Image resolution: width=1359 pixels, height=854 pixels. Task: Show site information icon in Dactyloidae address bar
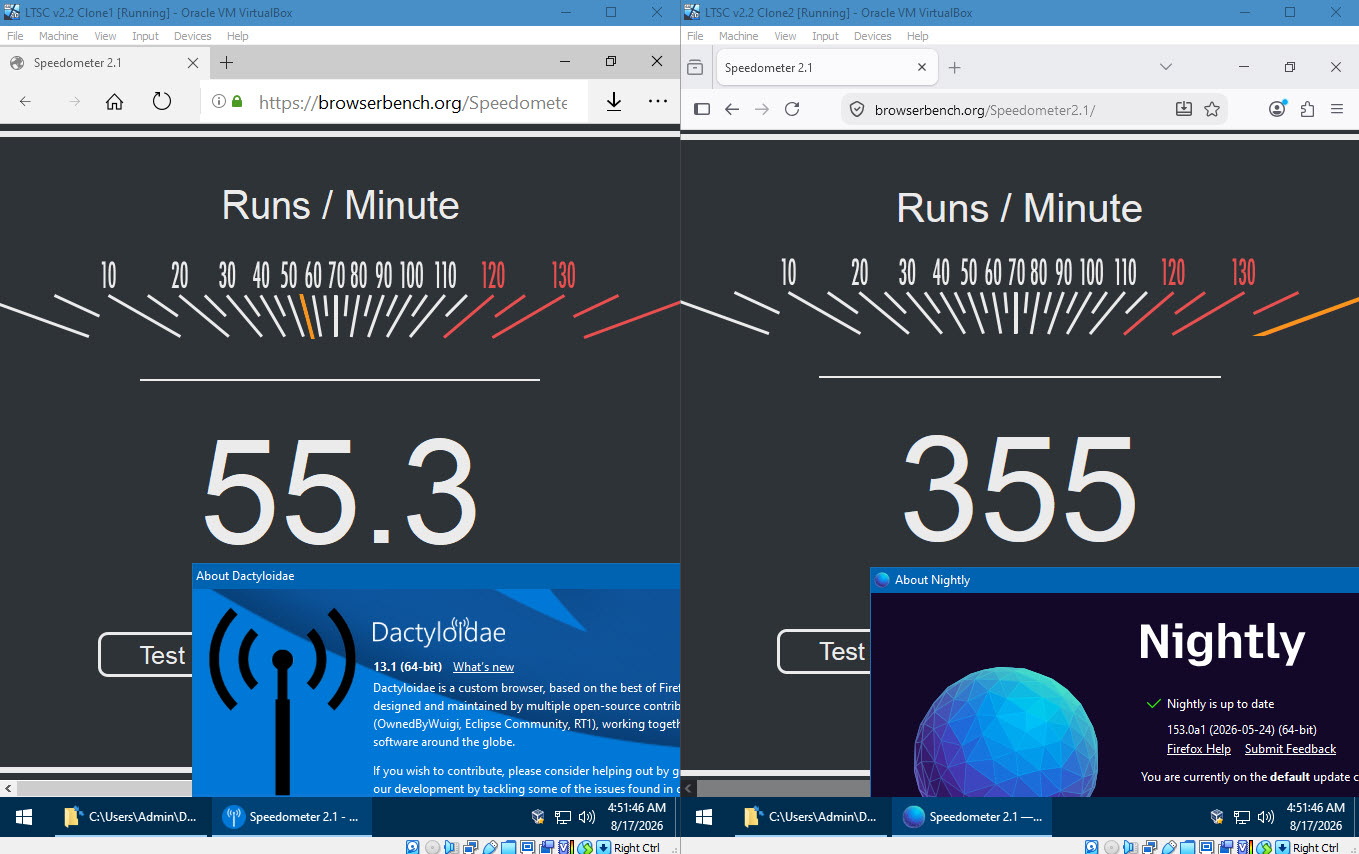coord(219,101)
